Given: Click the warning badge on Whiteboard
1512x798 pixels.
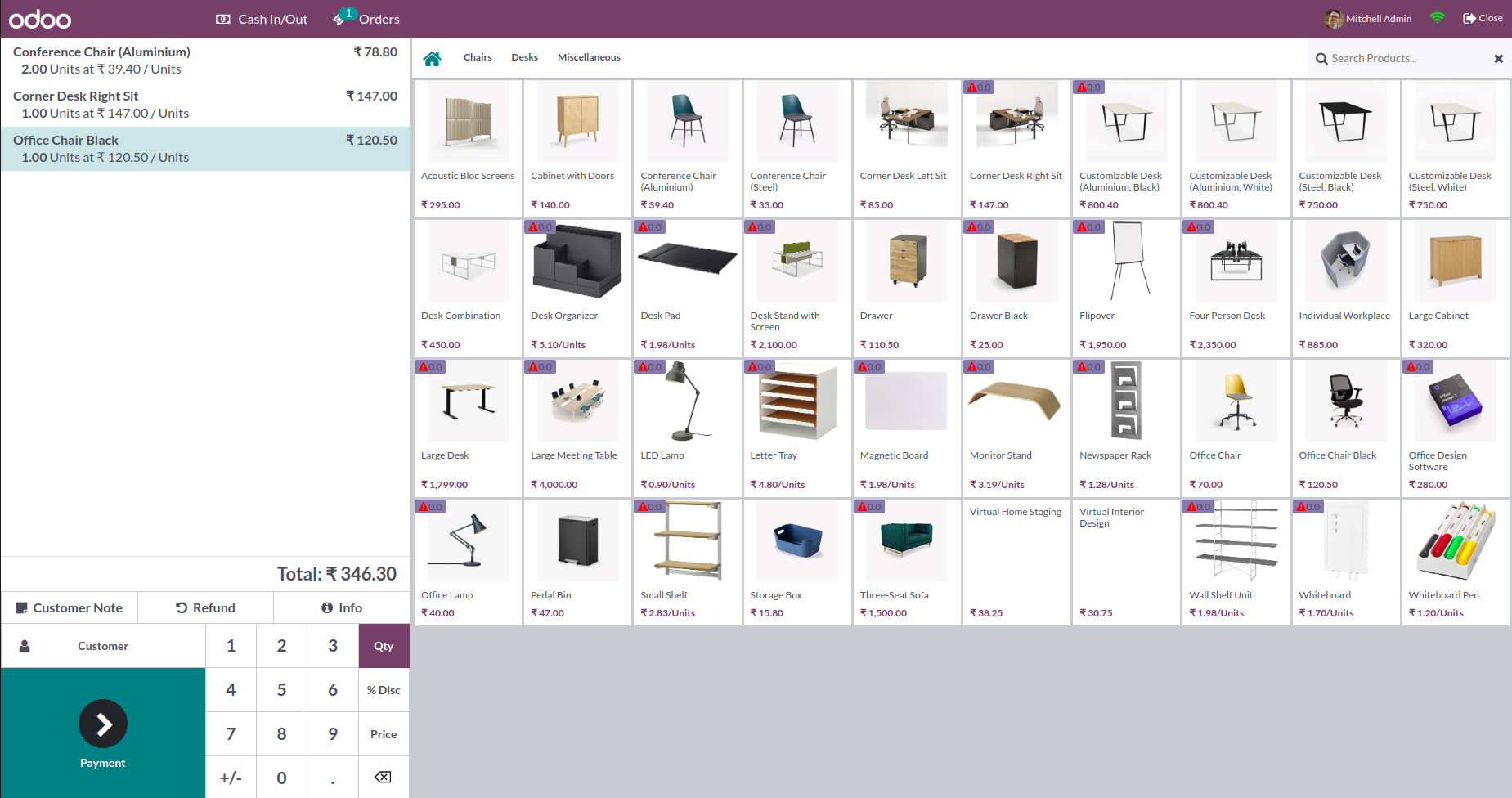Looking at the screenshot, I should [1308, 507].
